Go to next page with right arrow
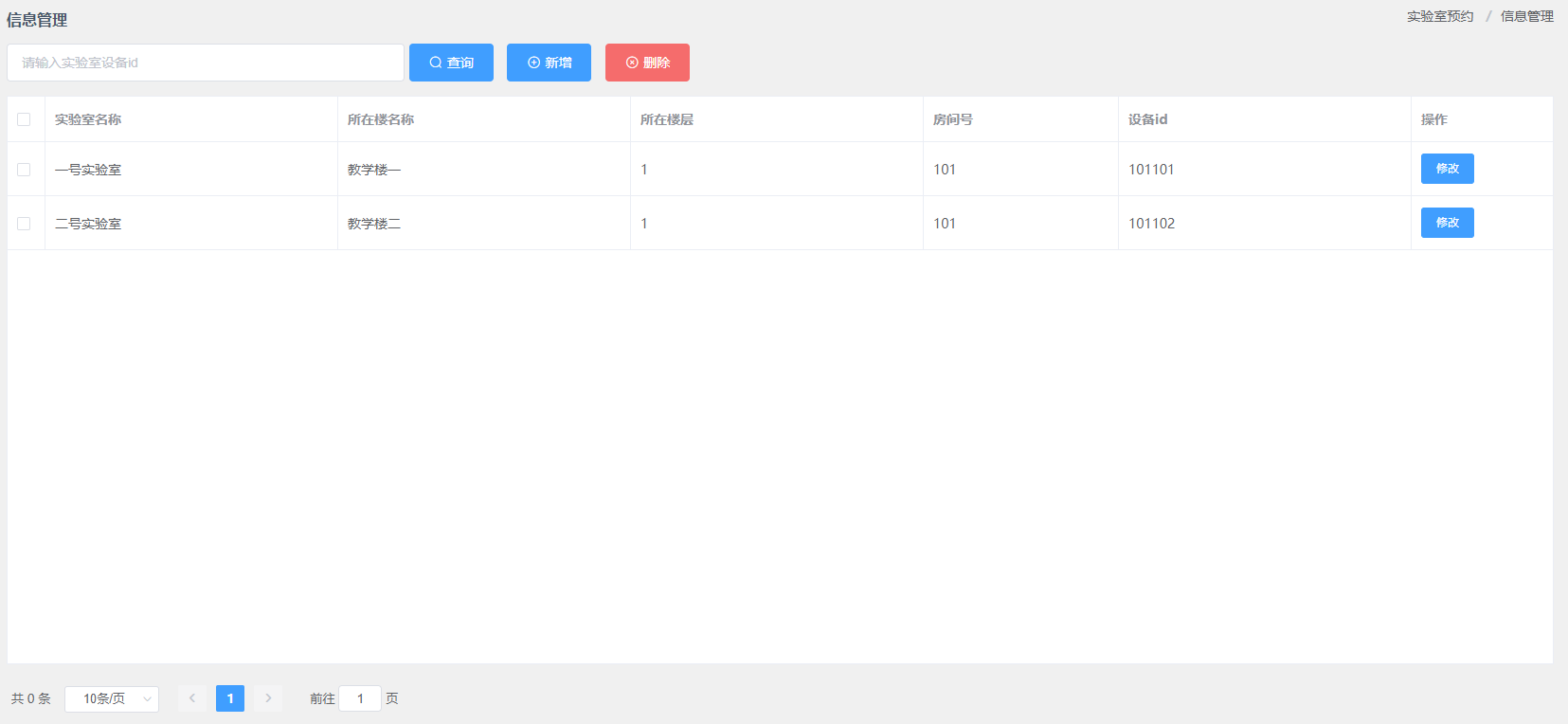The image size is (1568, 724). (268, 698)
